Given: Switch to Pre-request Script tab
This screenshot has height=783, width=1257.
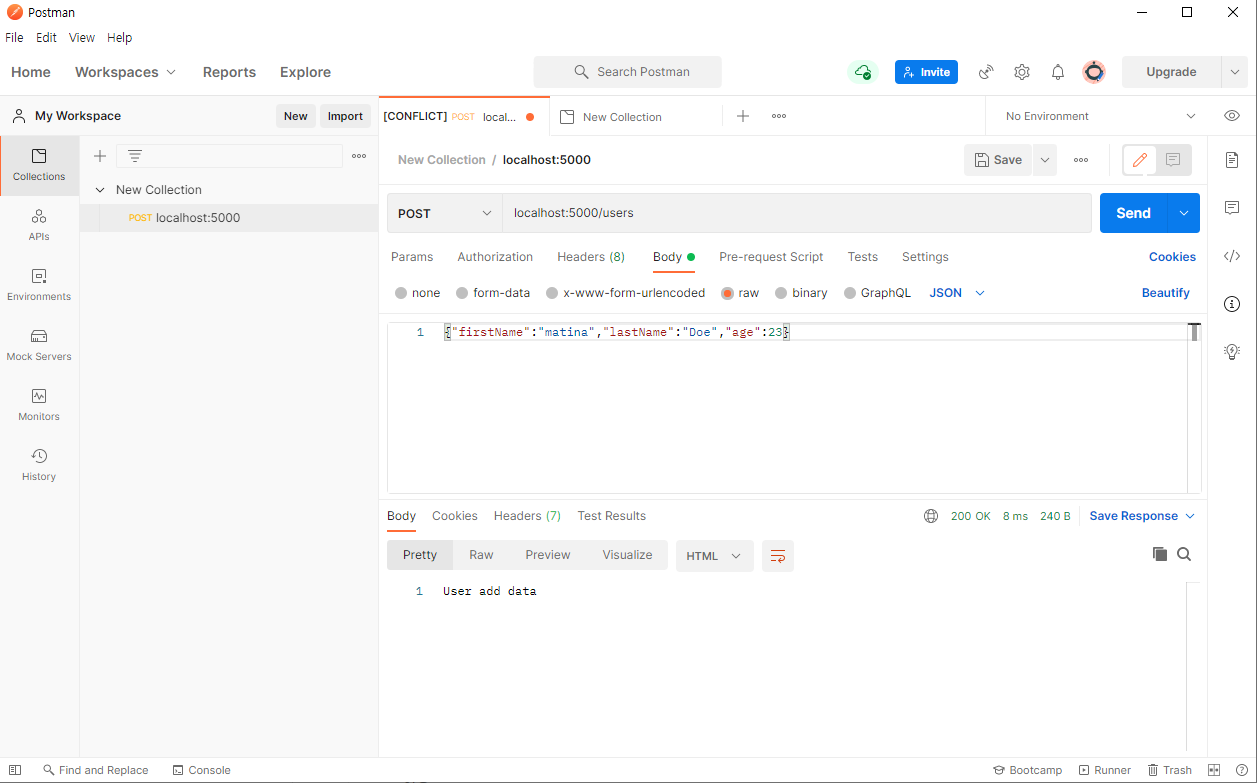Looking at the screenshot, I should (771, 257).
